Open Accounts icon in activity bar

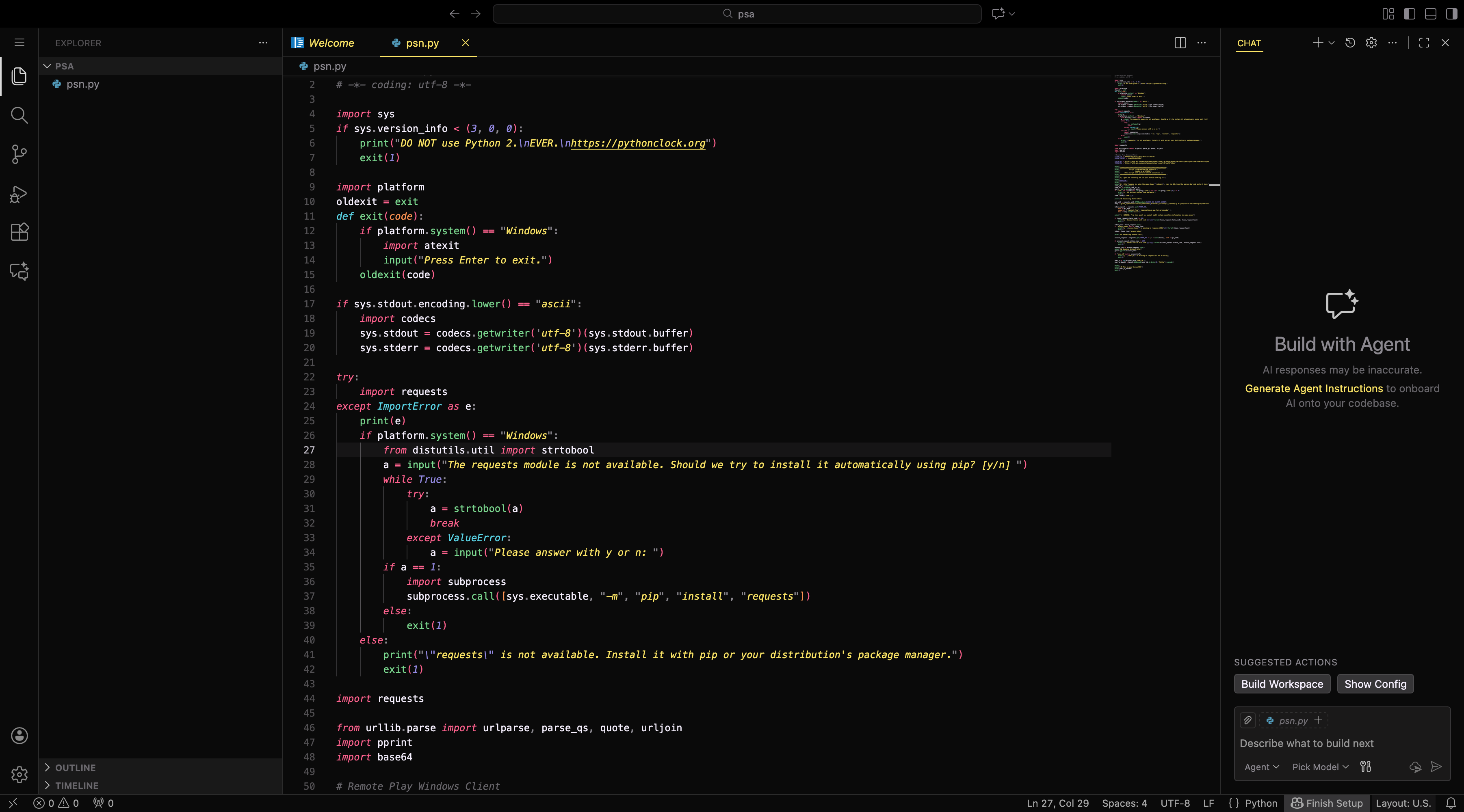pos(19,735)
